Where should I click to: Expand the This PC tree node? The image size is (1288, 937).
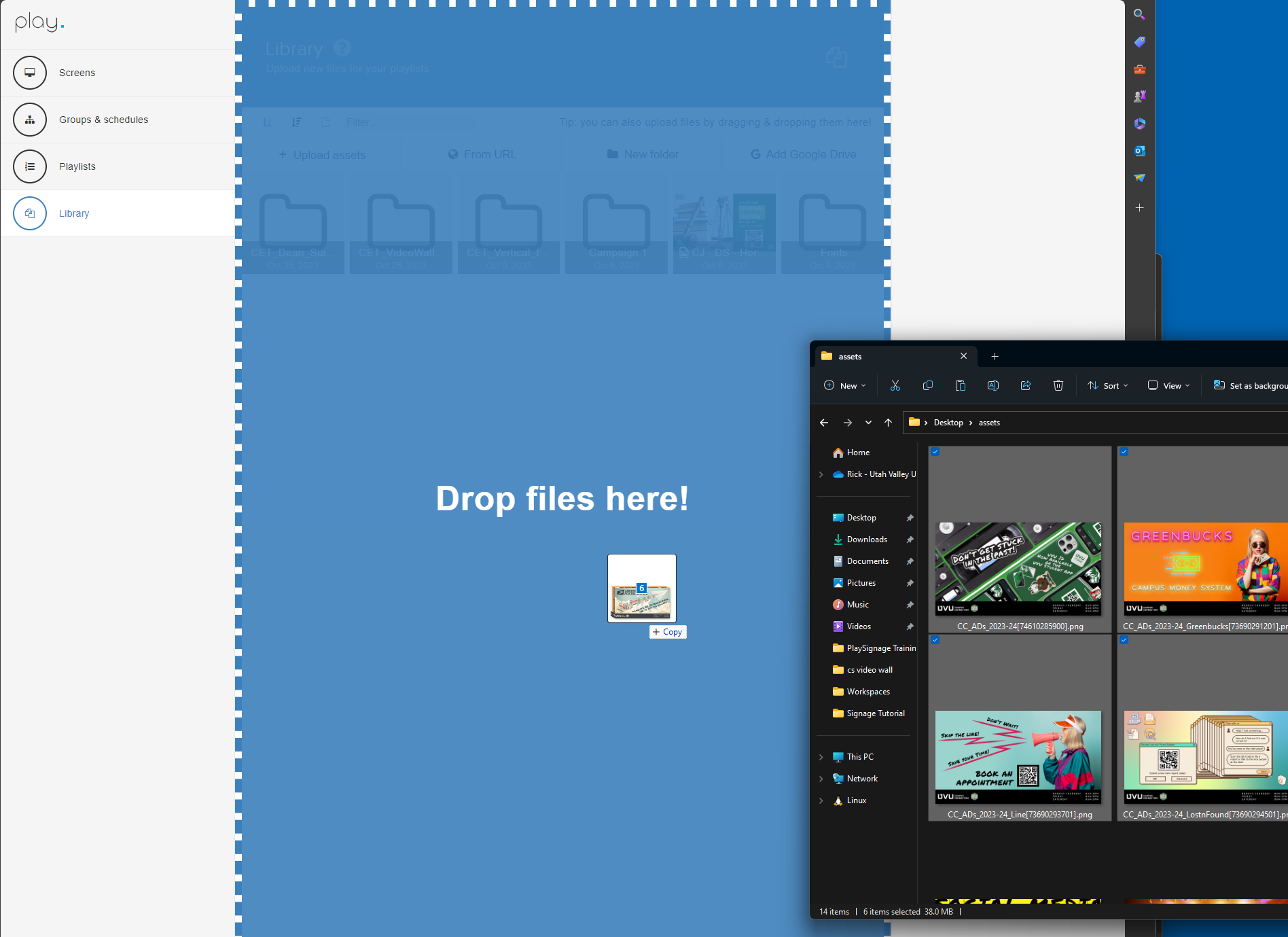[821, 757]
